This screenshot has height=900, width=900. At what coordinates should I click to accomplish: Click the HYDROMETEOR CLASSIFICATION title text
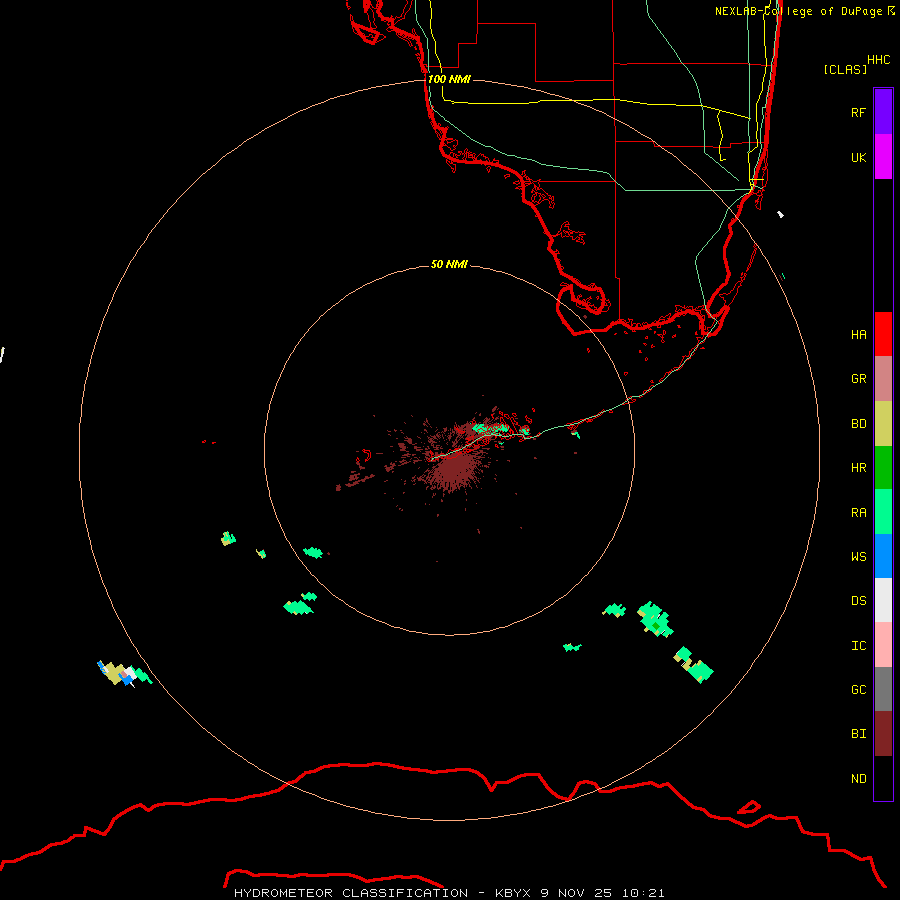(351, 893)
